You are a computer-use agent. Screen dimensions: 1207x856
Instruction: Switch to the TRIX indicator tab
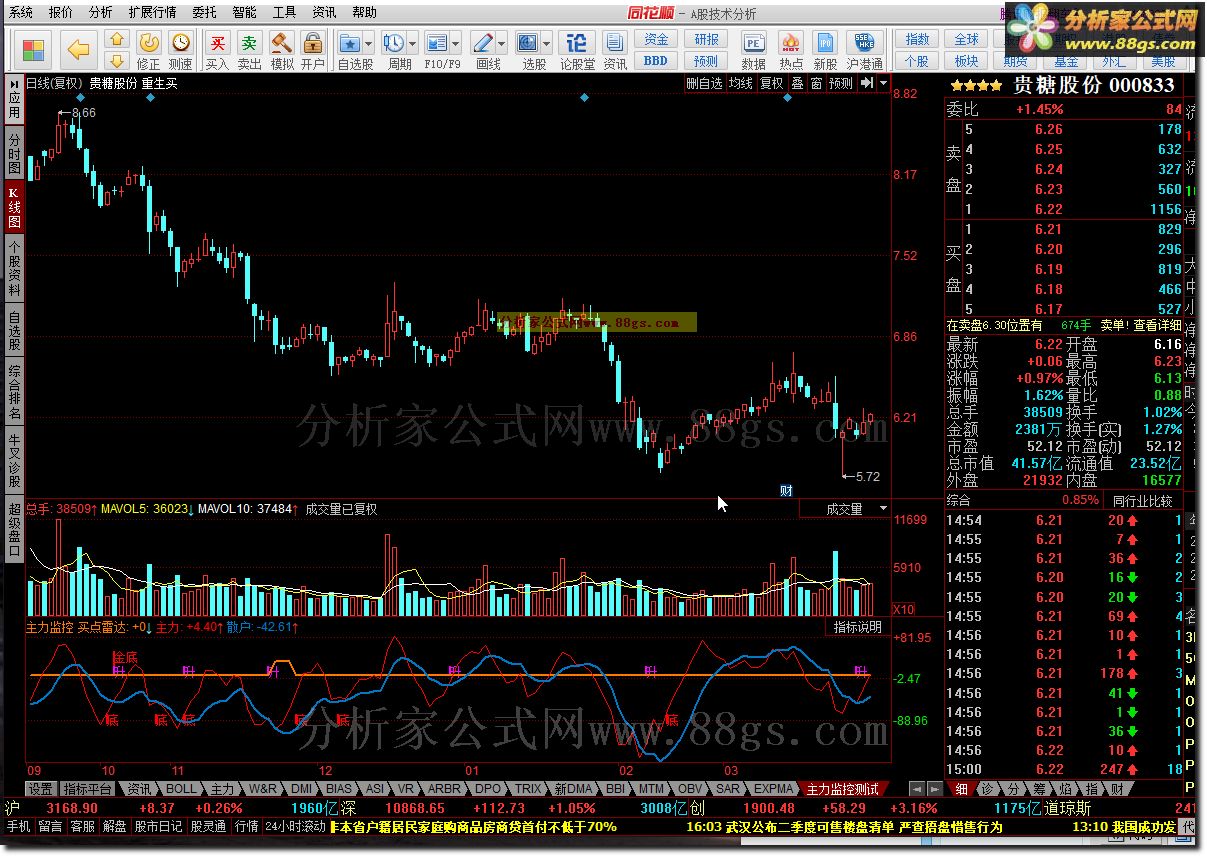tap(526, 789)
